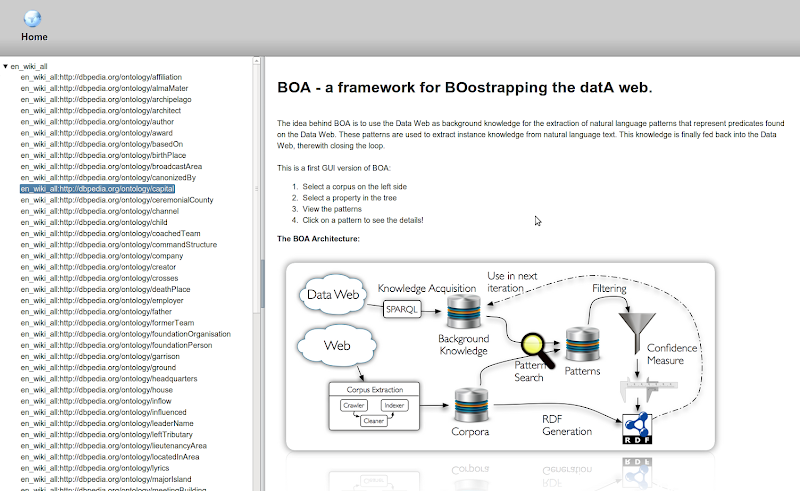Select the ontology/foundationPerson property

click(x=116, y=346)
